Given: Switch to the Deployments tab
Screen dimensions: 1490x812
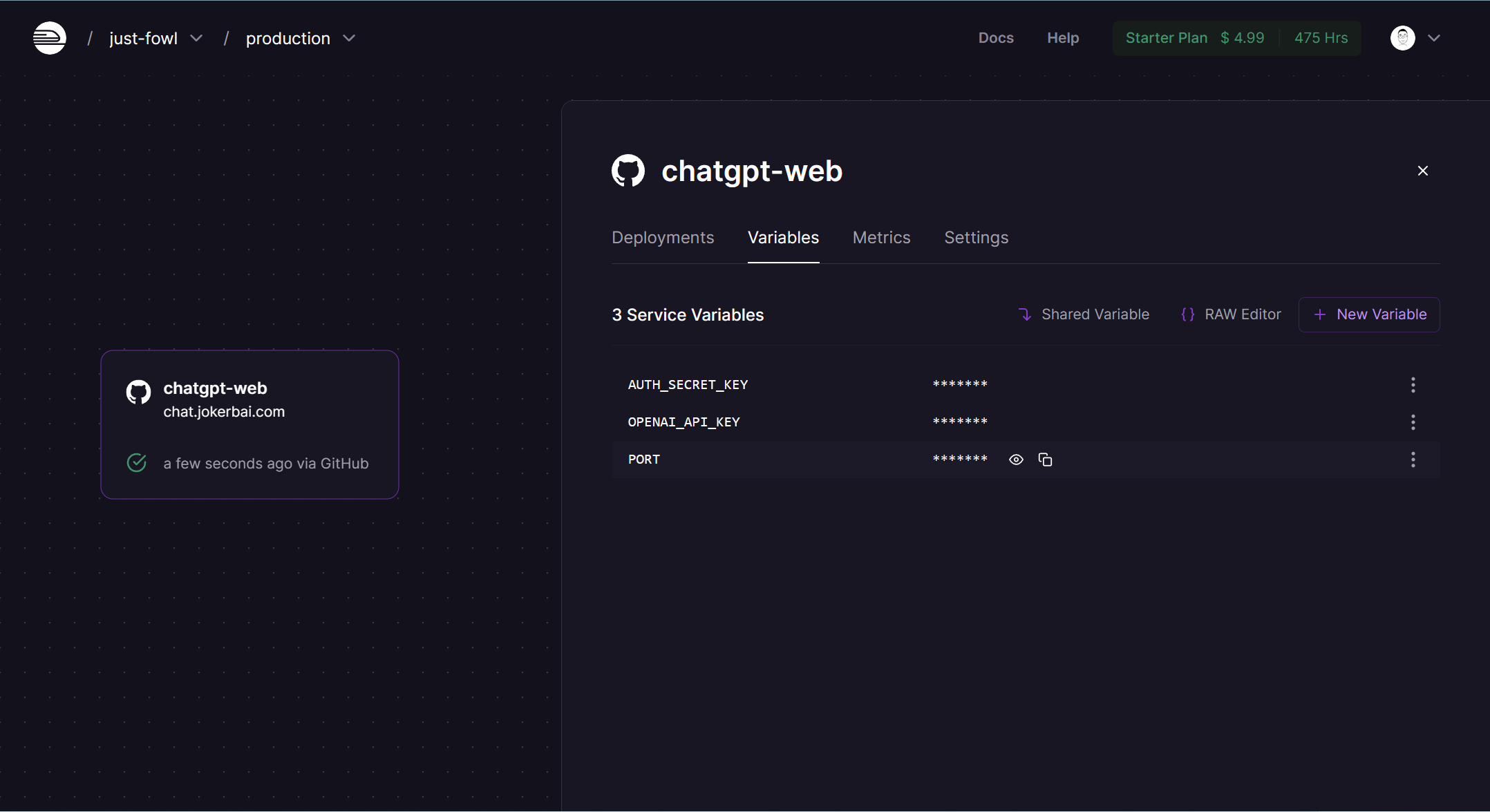Looking at the screenshot, I should [x=663, y=238].
